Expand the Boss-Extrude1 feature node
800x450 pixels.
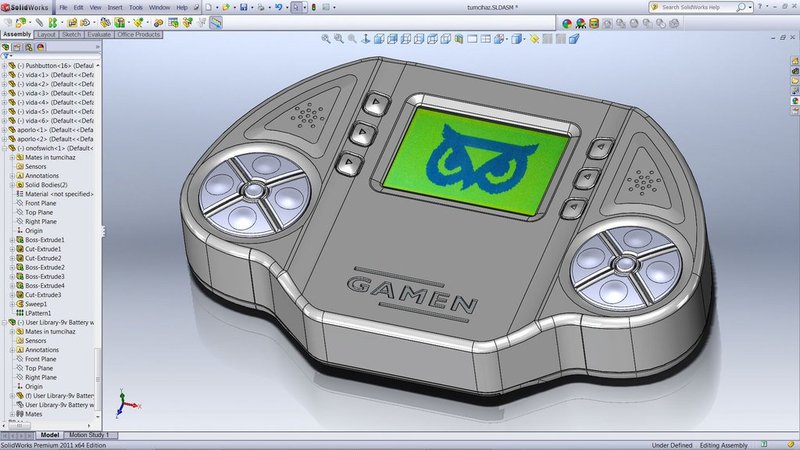tap(12, 240)
